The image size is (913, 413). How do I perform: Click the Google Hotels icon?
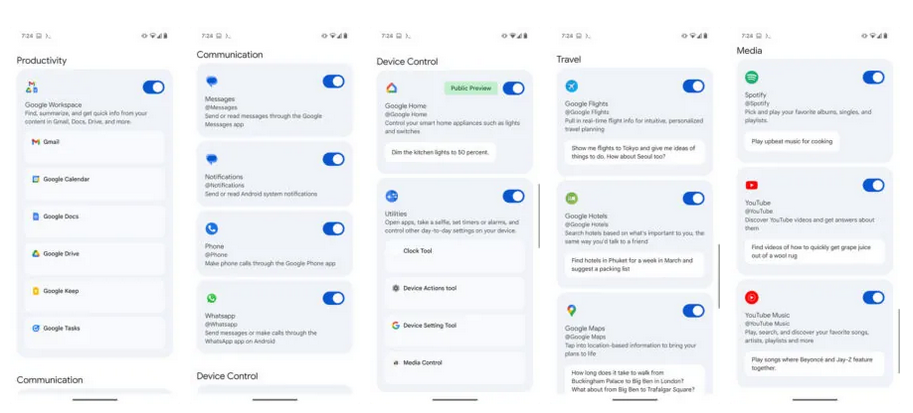[x=571, y=199]
